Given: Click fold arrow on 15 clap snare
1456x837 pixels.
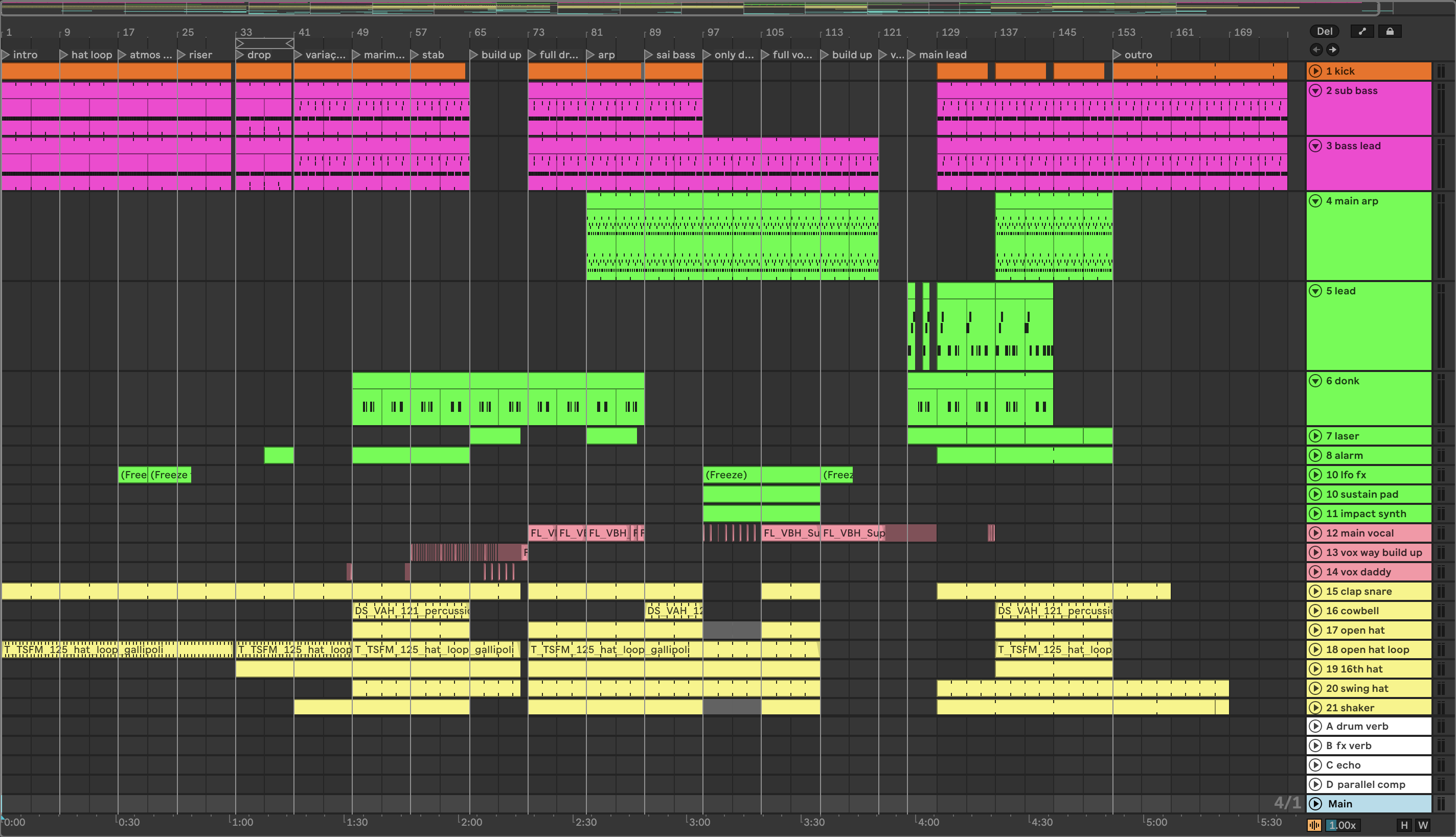Looking at the screenshot, I should pyautogui.click(x=1315, y=592).
